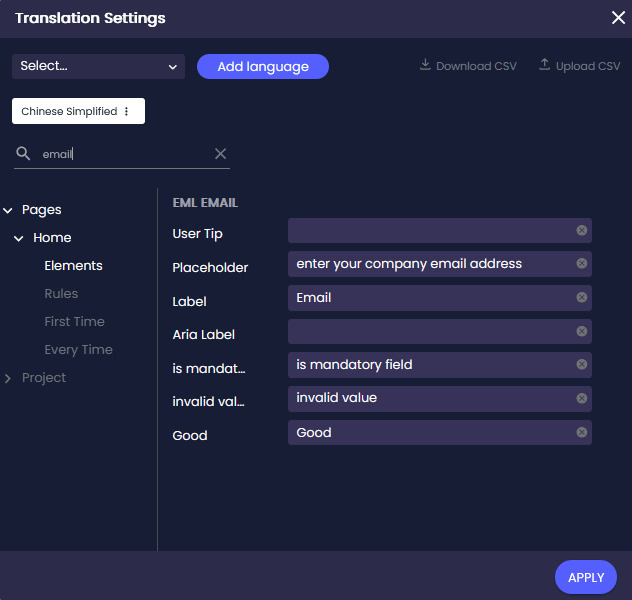
Task: Click the APPLY button
Action: click(x=586, y=577)
